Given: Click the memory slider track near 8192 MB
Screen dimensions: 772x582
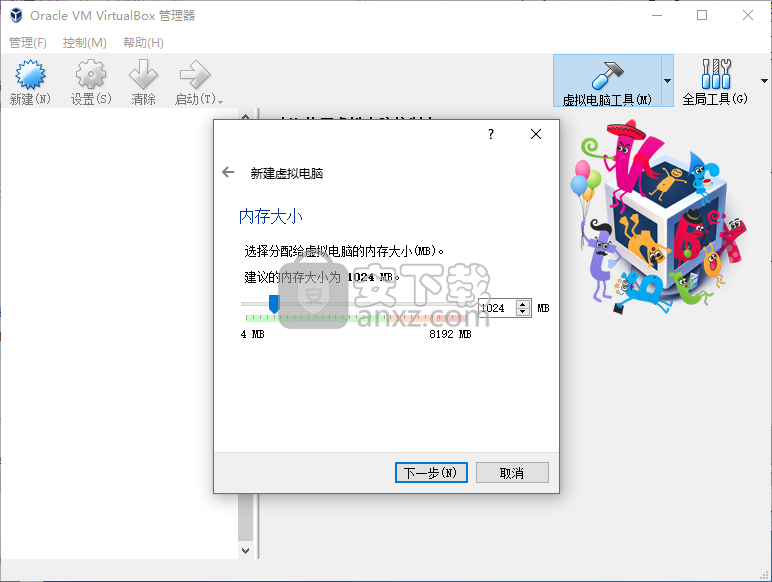Looking at the screenshot, I should pyautogui.click(x=463, y=304).
